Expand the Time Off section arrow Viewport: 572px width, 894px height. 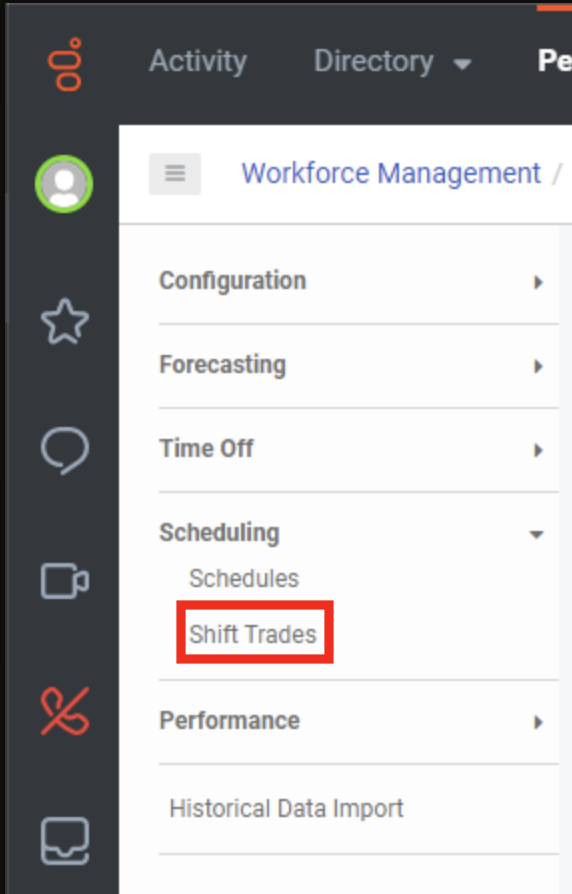pos(538,450)
